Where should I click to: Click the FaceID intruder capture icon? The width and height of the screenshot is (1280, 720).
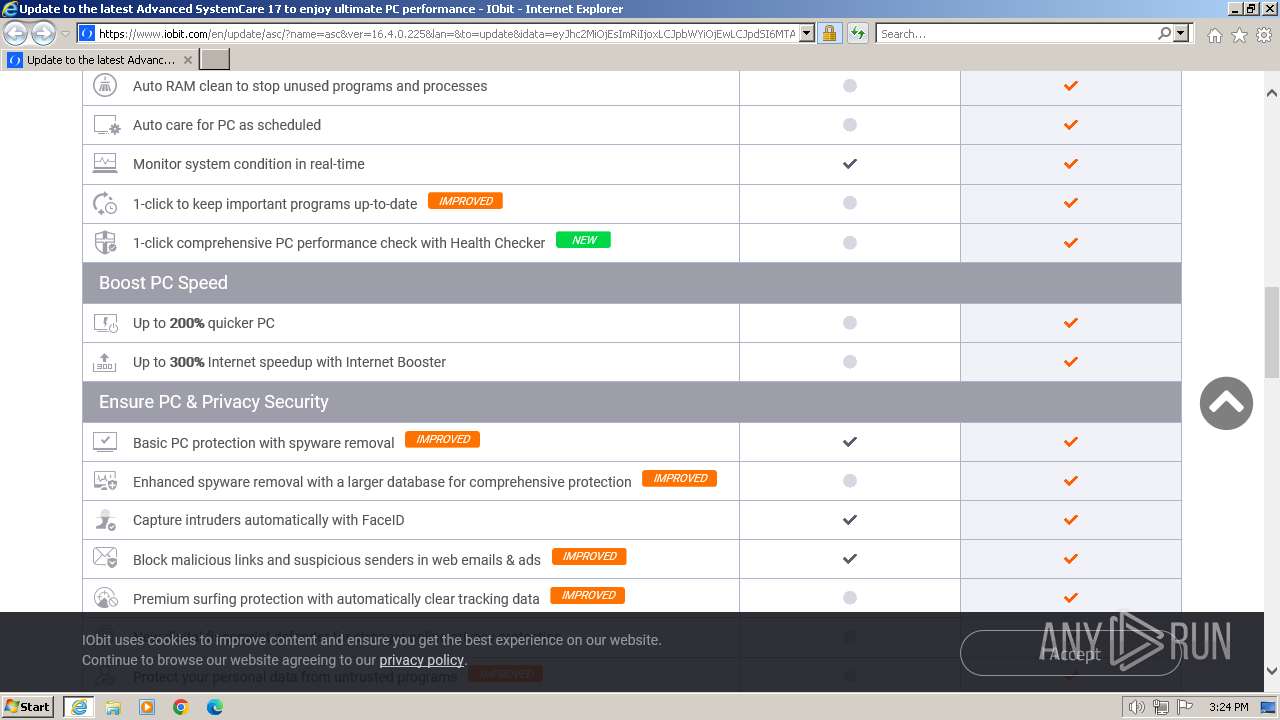tap(105, 520)
